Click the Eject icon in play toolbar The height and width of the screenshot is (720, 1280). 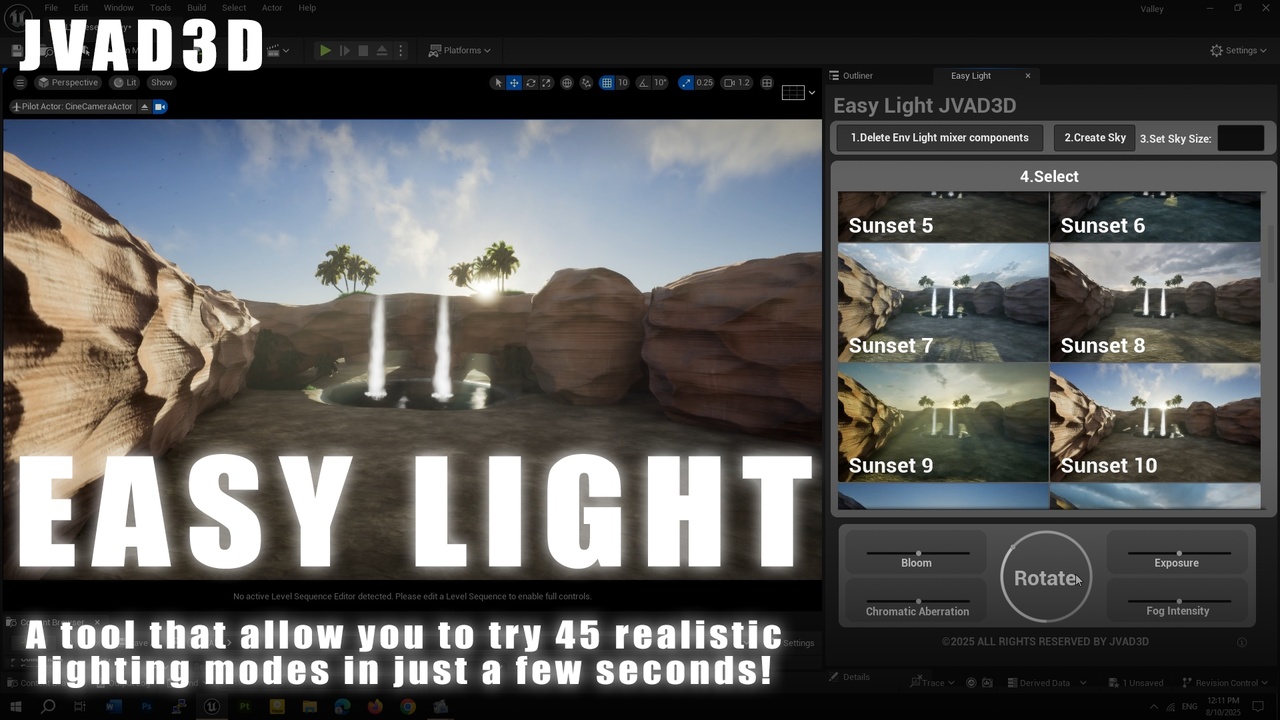(382, 50)
